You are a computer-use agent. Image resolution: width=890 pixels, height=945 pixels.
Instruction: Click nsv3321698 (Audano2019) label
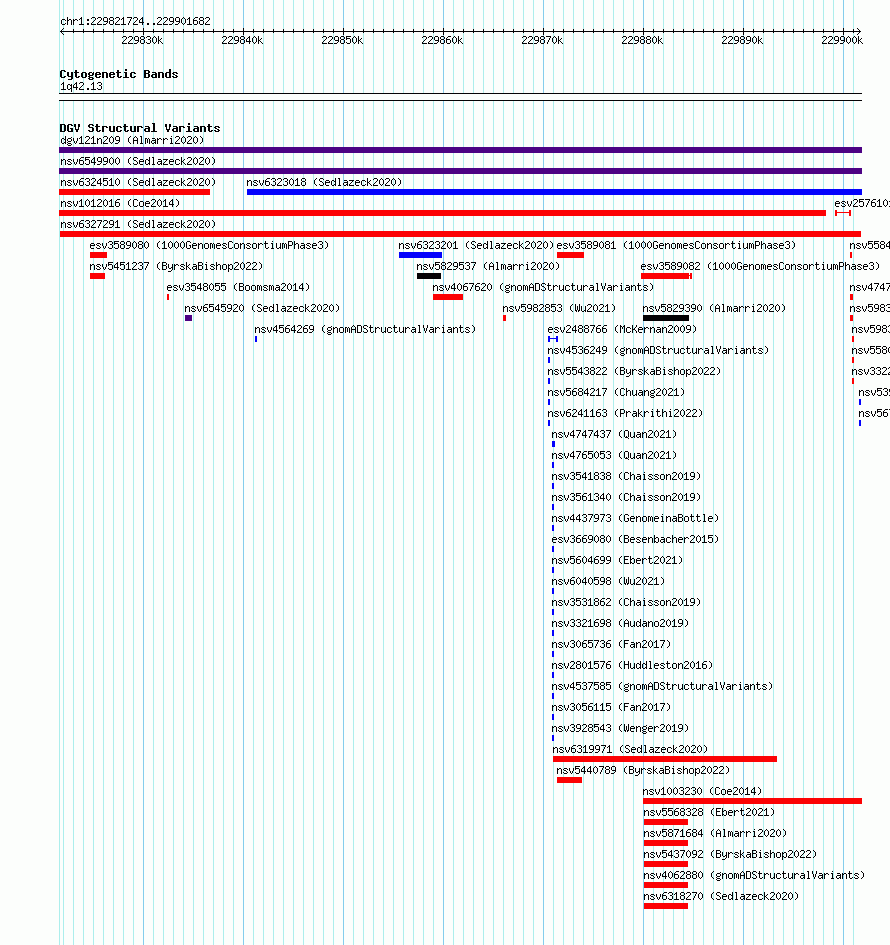[x=620, y=624]
